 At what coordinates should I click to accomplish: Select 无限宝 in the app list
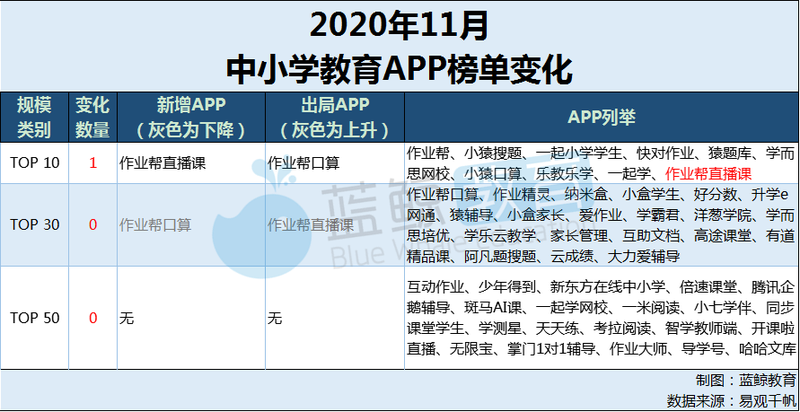pos(471,349)
